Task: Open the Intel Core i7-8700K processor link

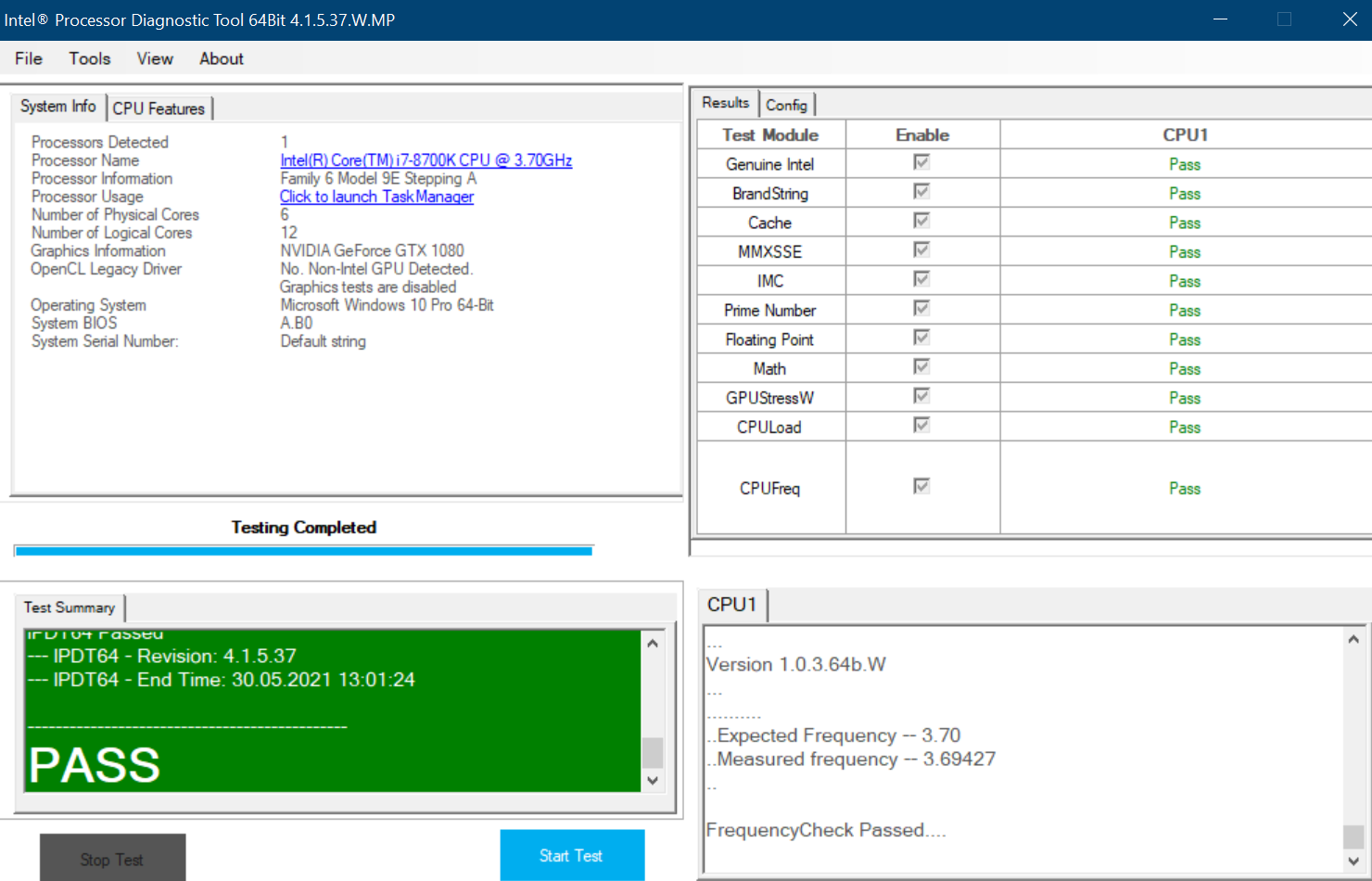Action: [426, 160]
